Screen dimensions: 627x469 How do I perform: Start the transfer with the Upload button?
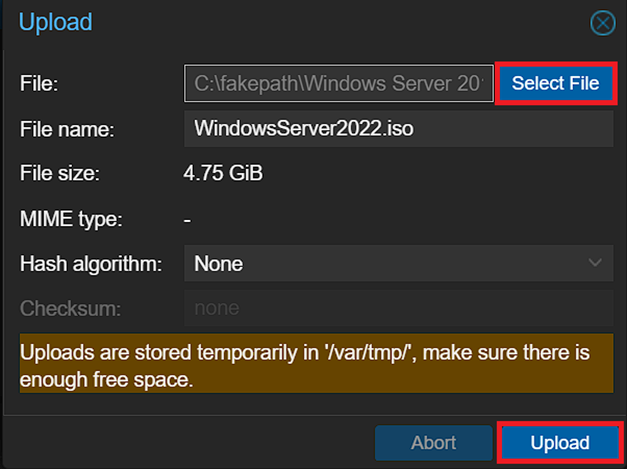559,442
